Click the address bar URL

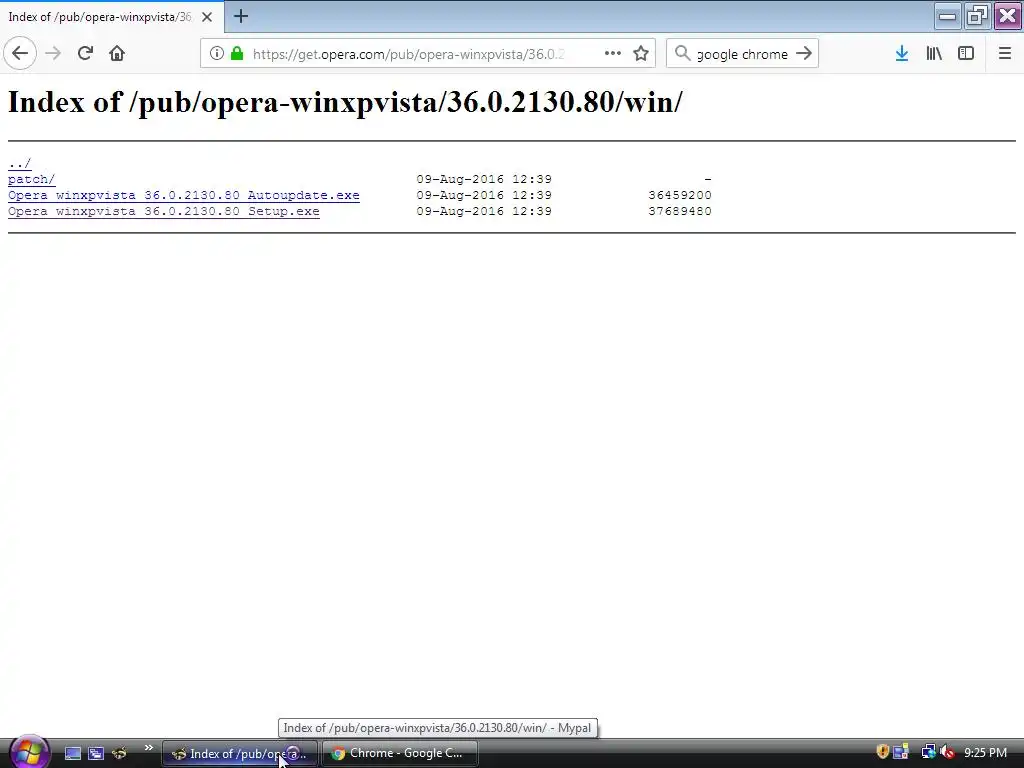click(x=408, y=54)
